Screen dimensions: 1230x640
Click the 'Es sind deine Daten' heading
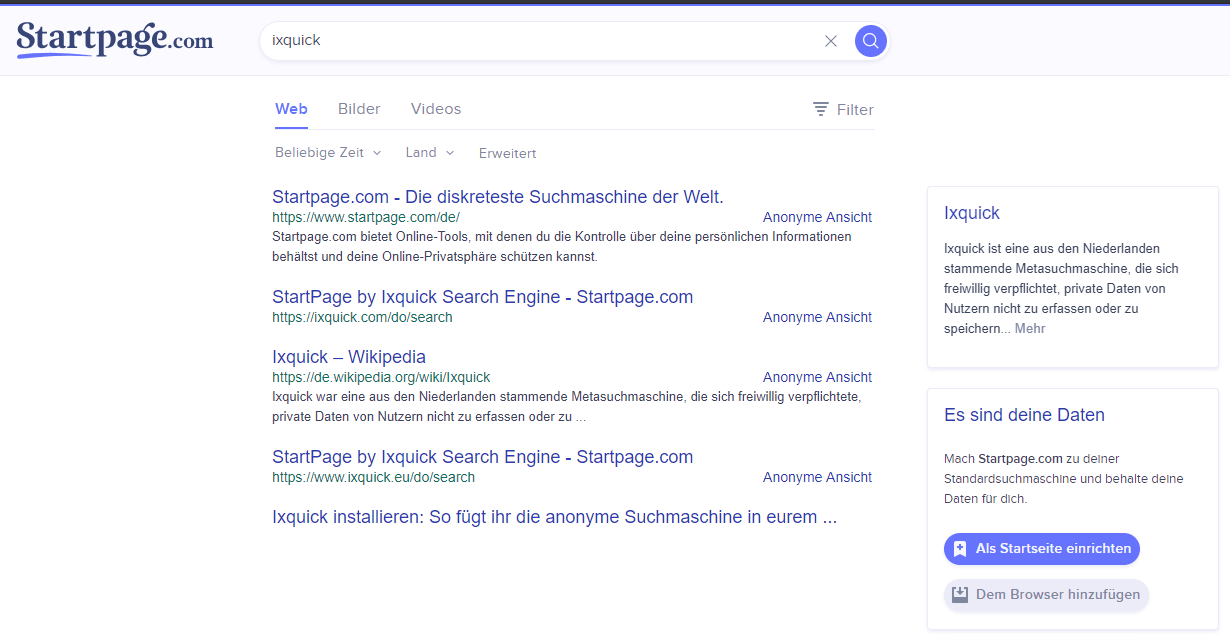1024,415
